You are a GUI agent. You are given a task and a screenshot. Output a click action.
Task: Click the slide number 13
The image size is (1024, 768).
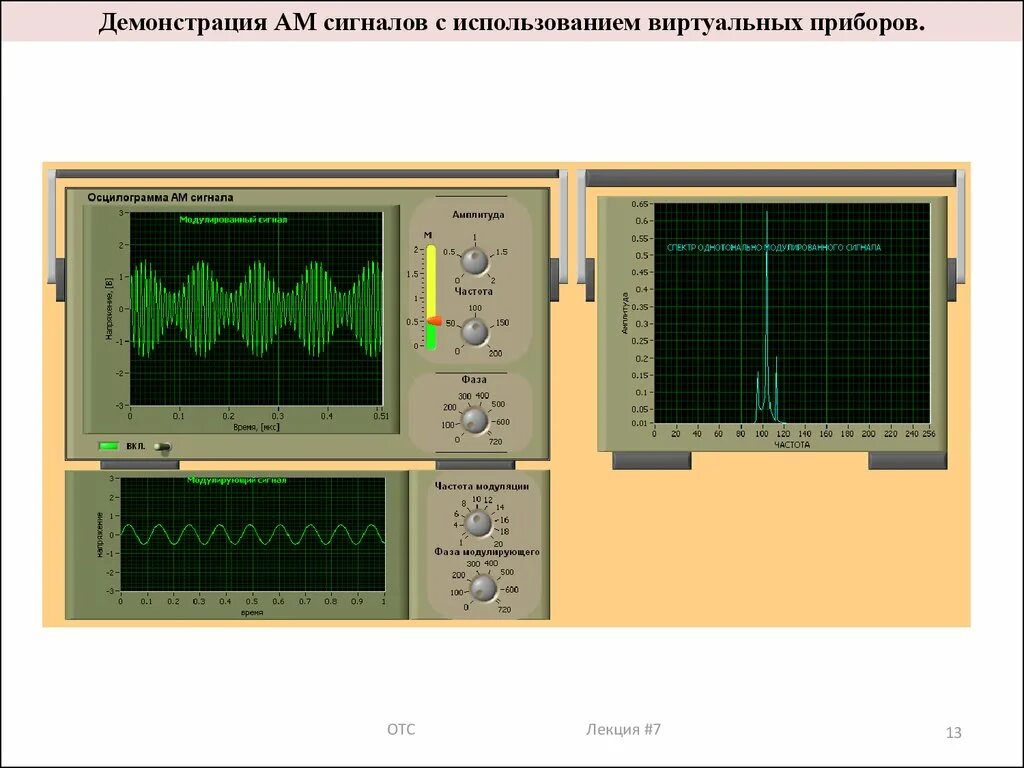pyautogui.click(x=953, y=733)
